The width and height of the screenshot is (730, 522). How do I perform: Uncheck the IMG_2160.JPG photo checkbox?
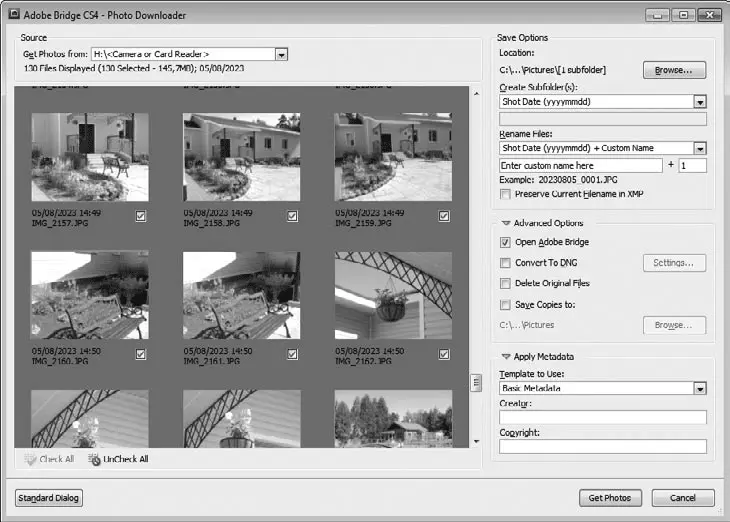141,354
